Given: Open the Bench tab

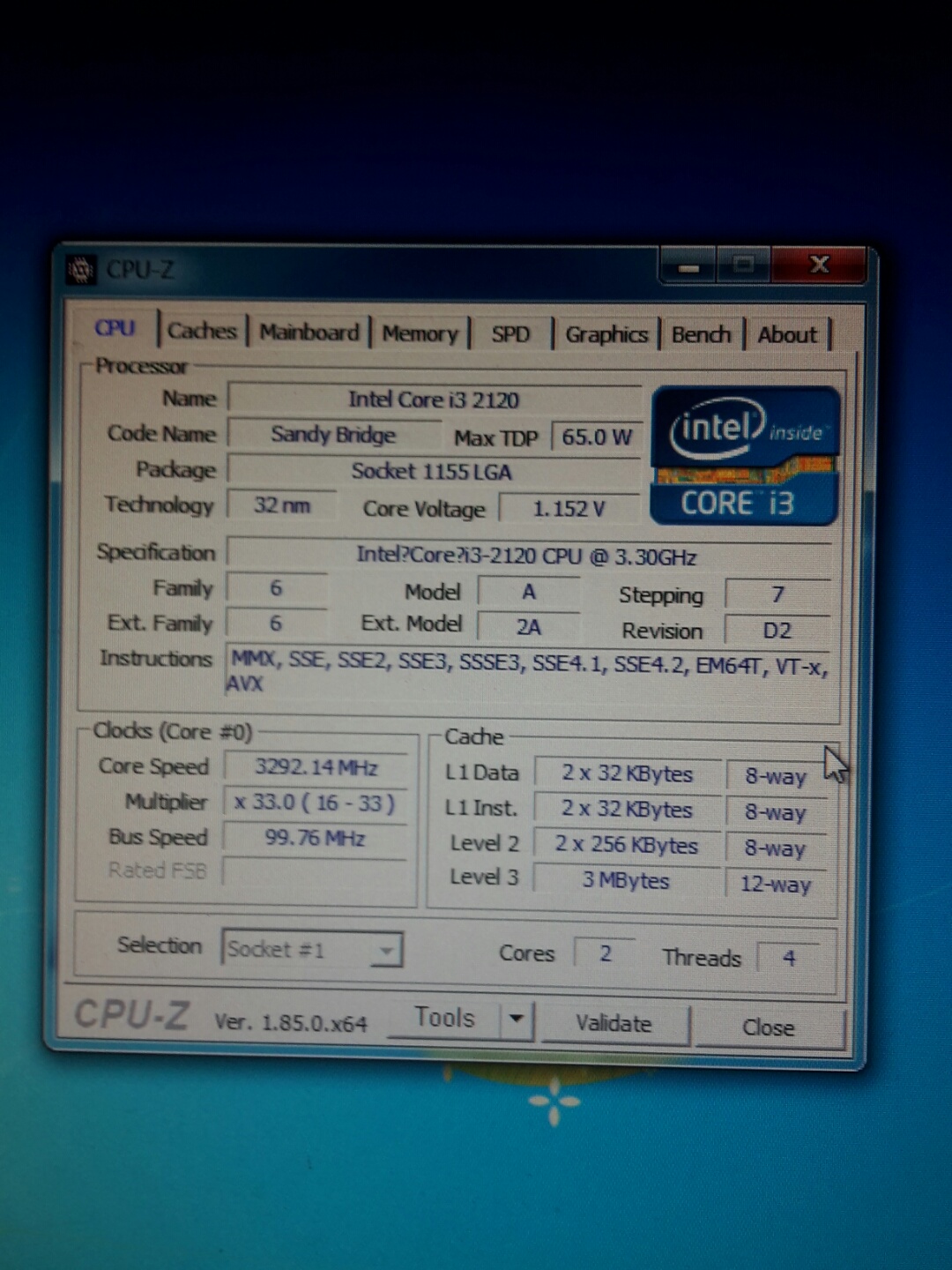Looking at the screenshot, I should pos(702,335).
